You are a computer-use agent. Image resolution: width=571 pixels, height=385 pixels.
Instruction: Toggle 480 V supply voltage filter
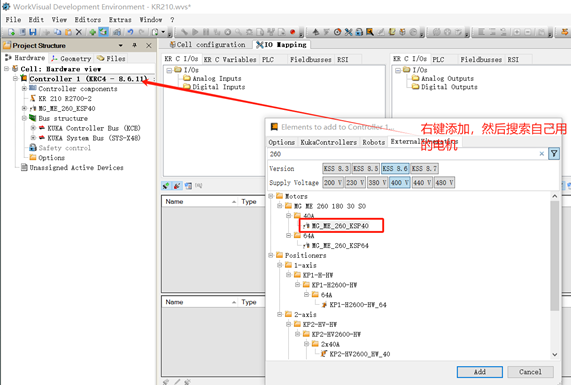[444, 182]
